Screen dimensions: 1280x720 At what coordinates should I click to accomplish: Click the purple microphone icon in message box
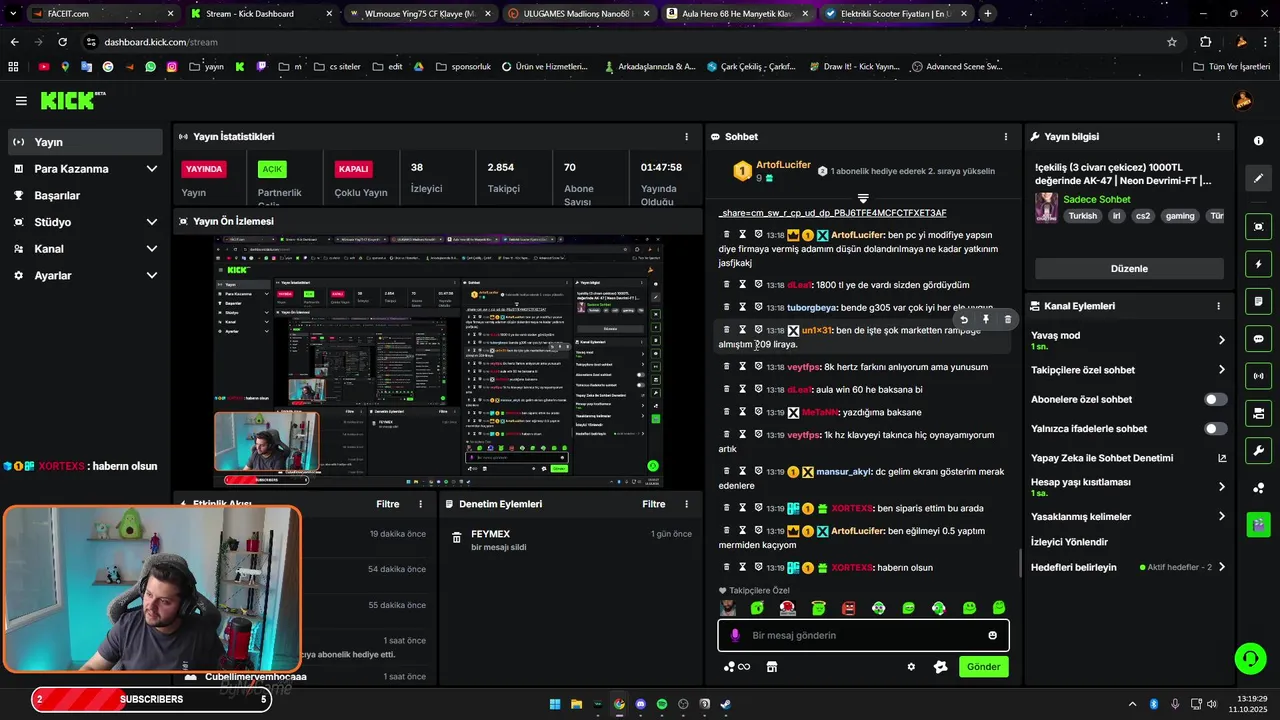(x=735, y=635)
